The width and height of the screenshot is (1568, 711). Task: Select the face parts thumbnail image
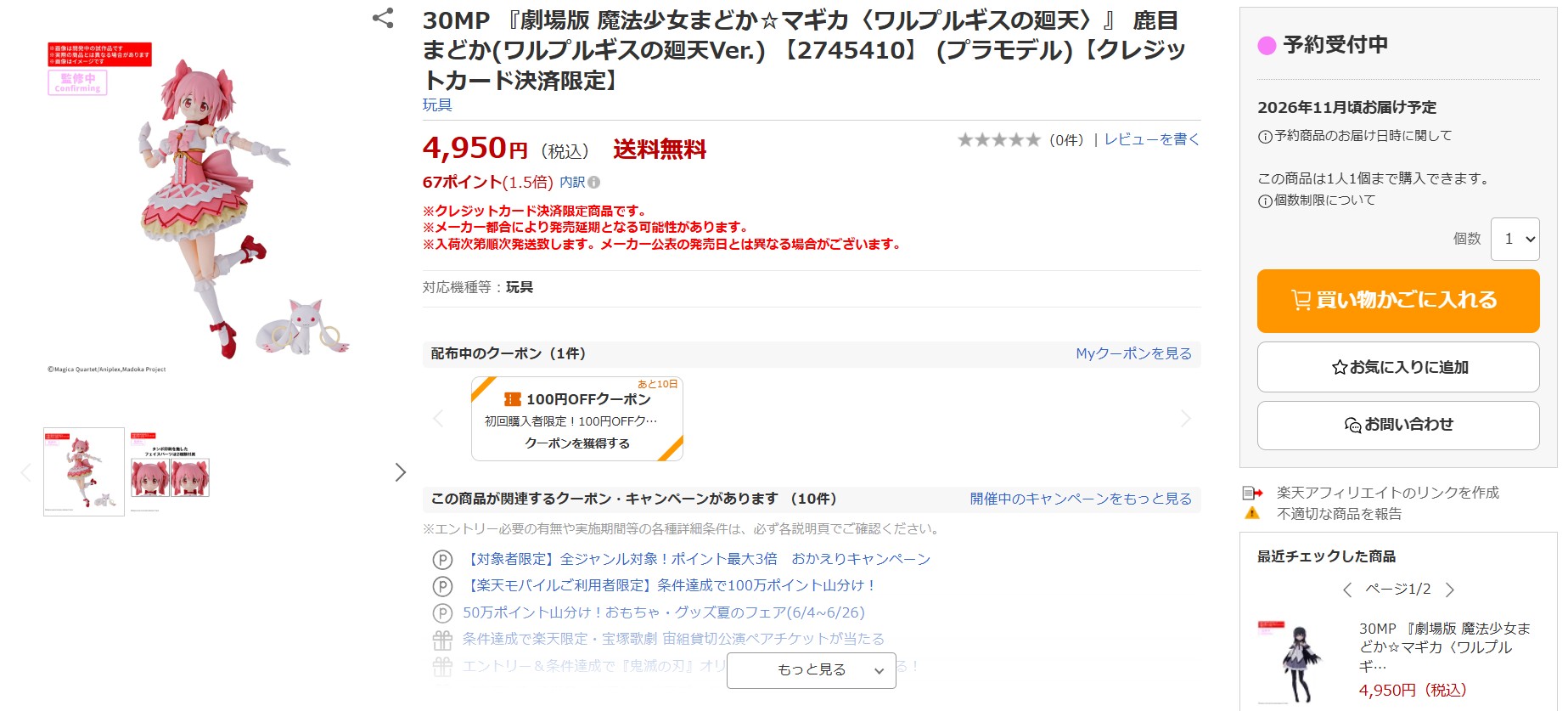171,471
